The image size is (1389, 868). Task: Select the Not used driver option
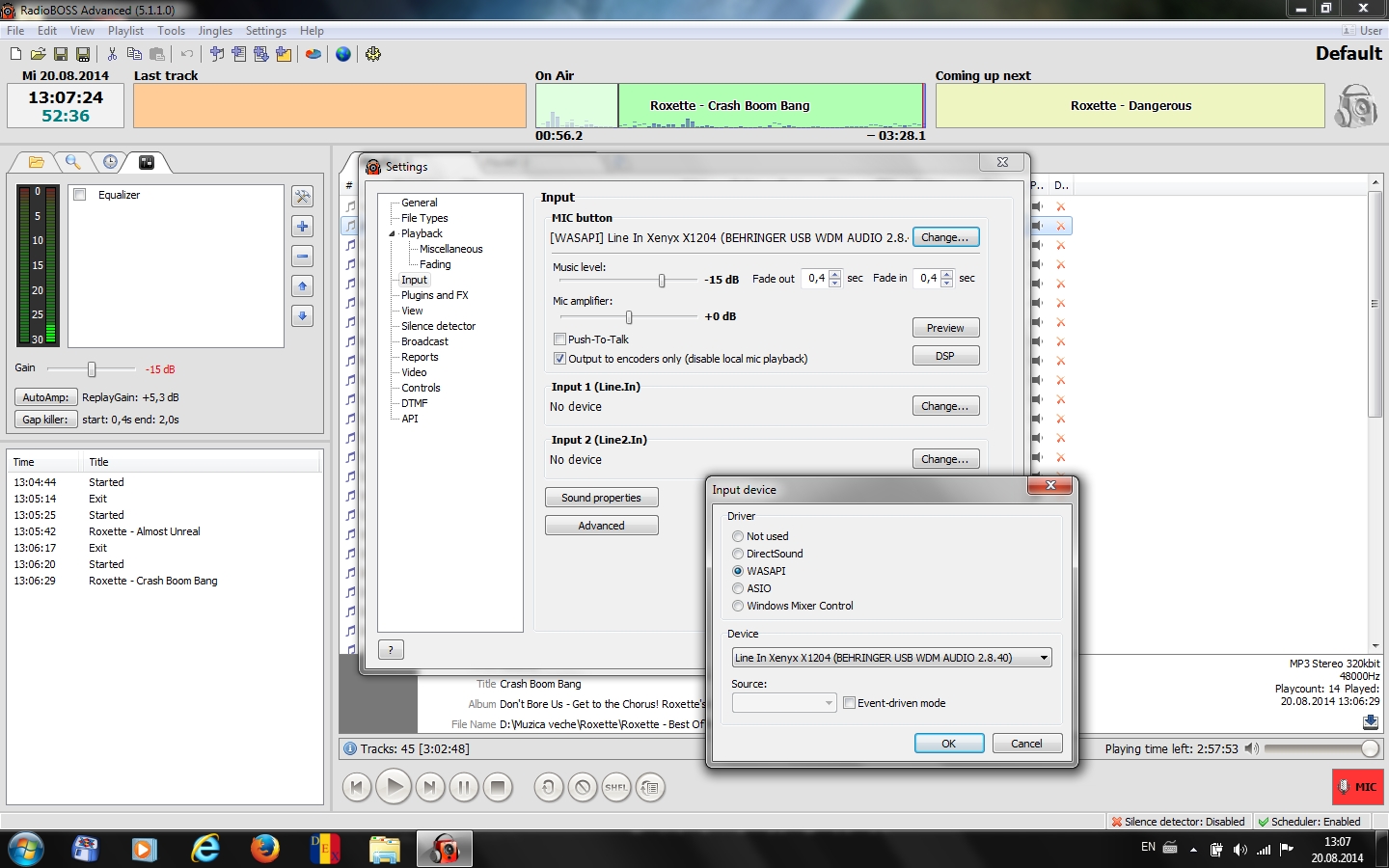click(738, 536)
